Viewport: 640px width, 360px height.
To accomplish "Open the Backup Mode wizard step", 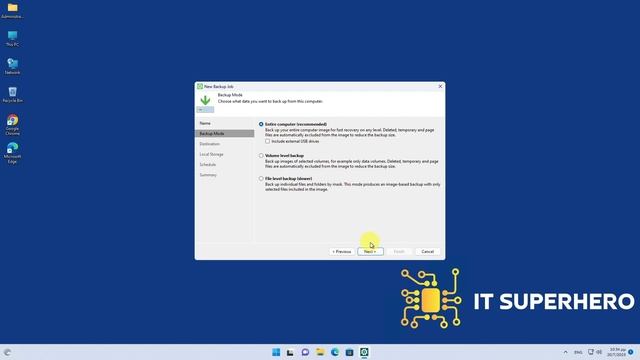I will click(224, 133).
